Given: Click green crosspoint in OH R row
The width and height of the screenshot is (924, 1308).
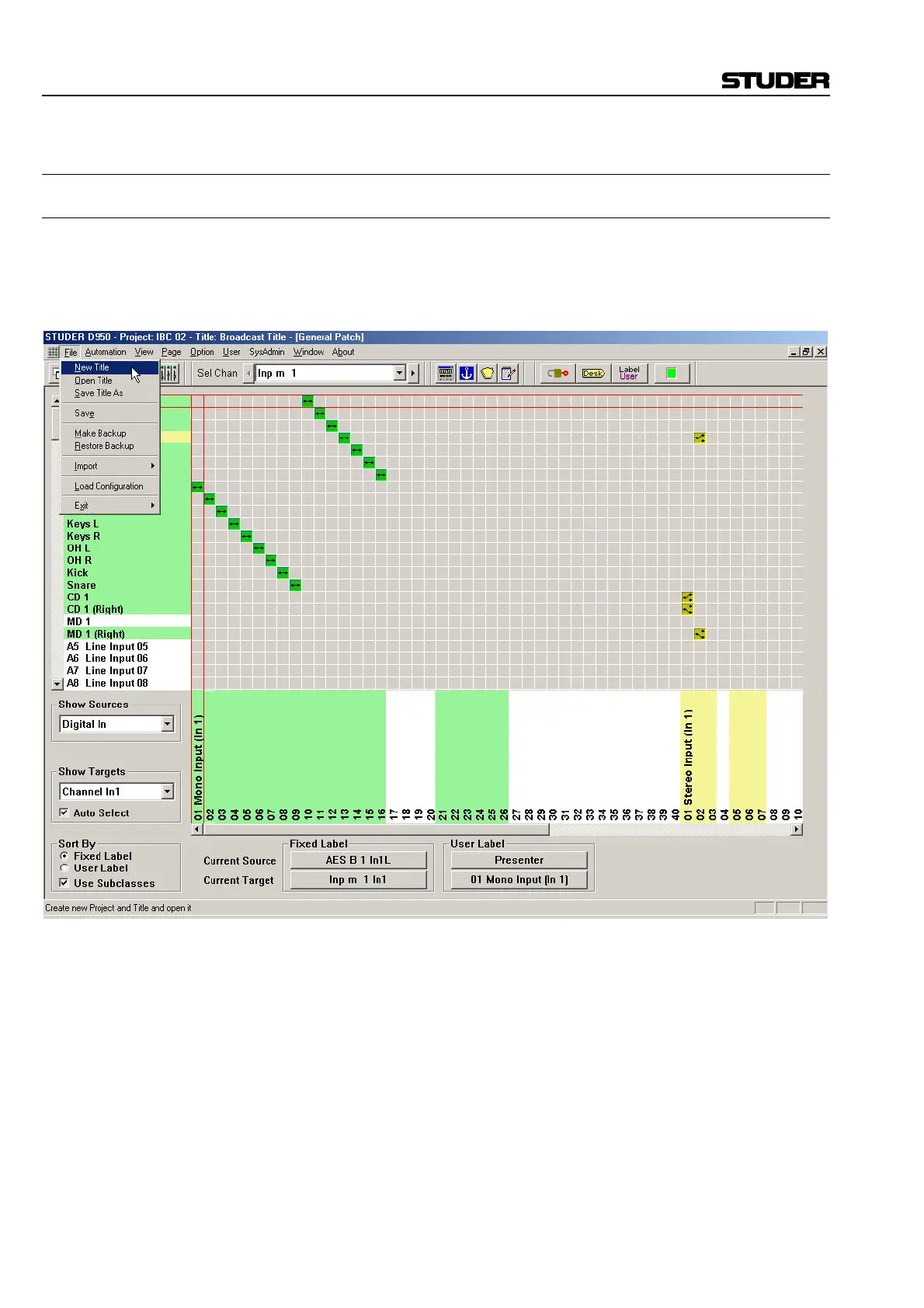Looking at the screenshot, I should [x=271, y=560].
